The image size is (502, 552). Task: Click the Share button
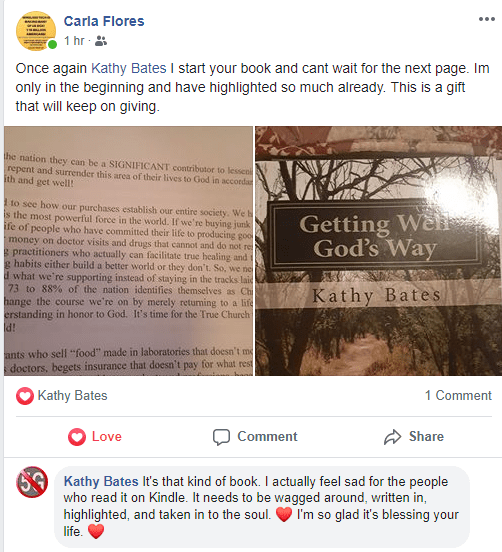coord(414,437)
